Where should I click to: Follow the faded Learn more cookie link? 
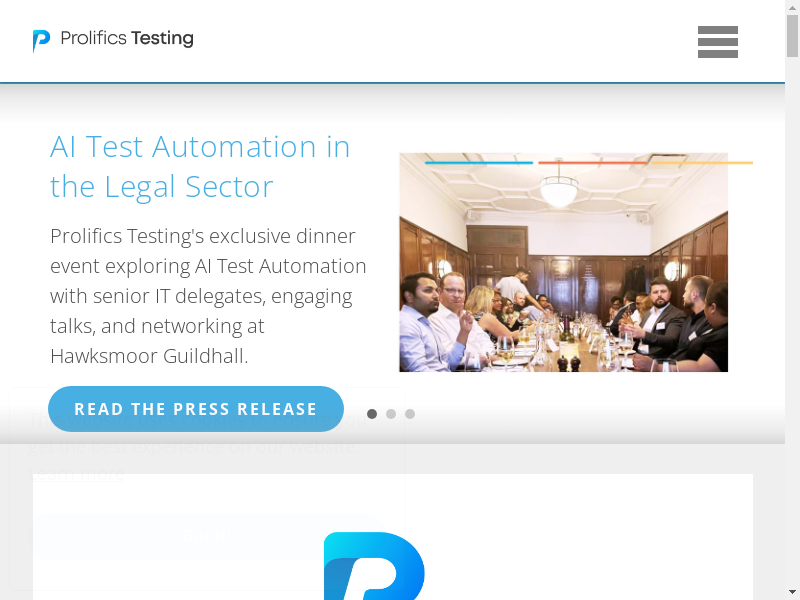coord(77,473)
